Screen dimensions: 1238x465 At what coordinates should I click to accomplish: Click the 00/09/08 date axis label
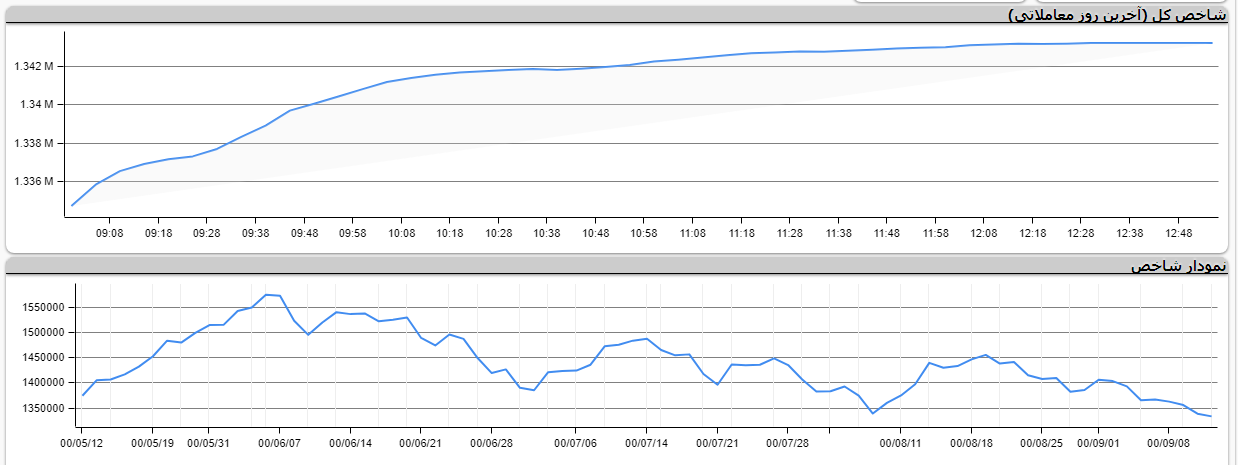(x=1167, y=441)
